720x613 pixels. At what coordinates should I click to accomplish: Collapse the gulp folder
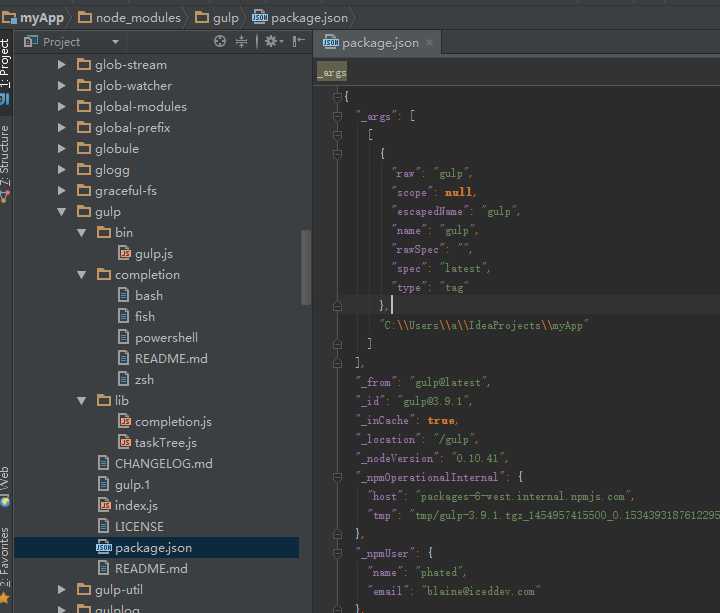tap(61, 212)
